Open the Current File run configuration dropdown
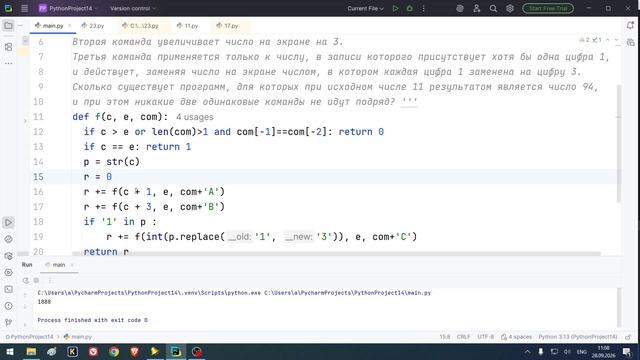 pos(365,8)
